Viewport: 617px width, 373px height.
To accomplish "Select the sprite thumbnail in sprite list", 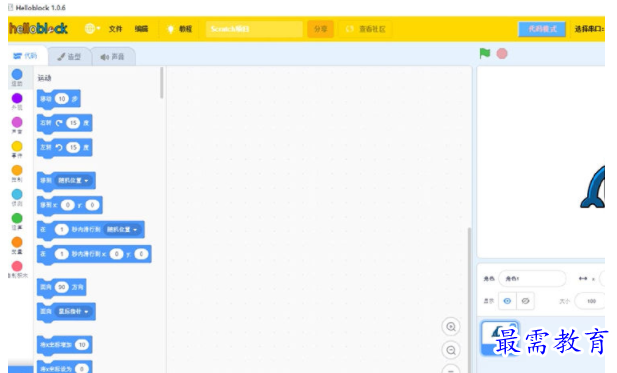I will (500, 338).
